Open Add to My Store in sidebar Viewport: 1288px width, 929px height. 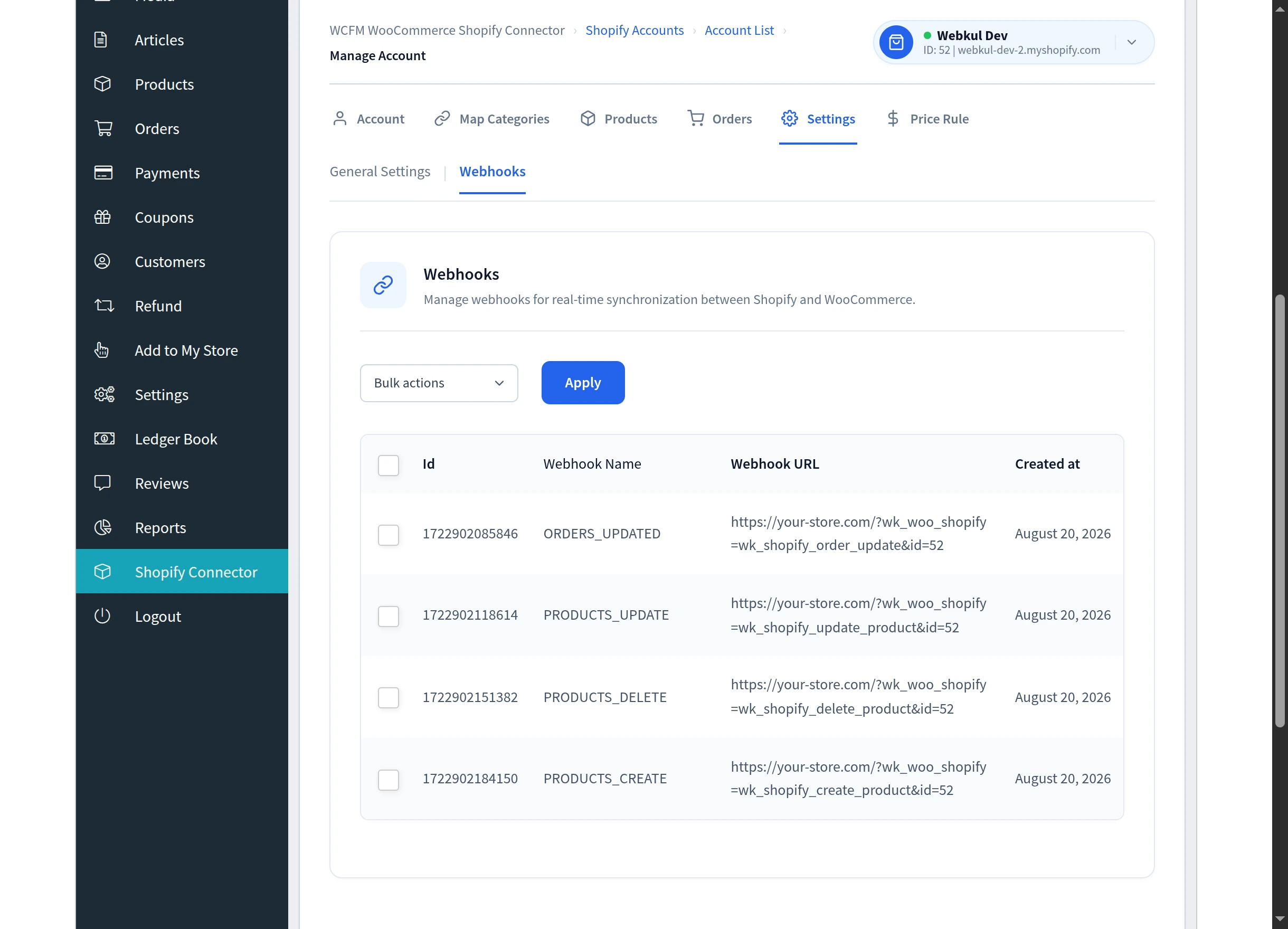[182, 350]
